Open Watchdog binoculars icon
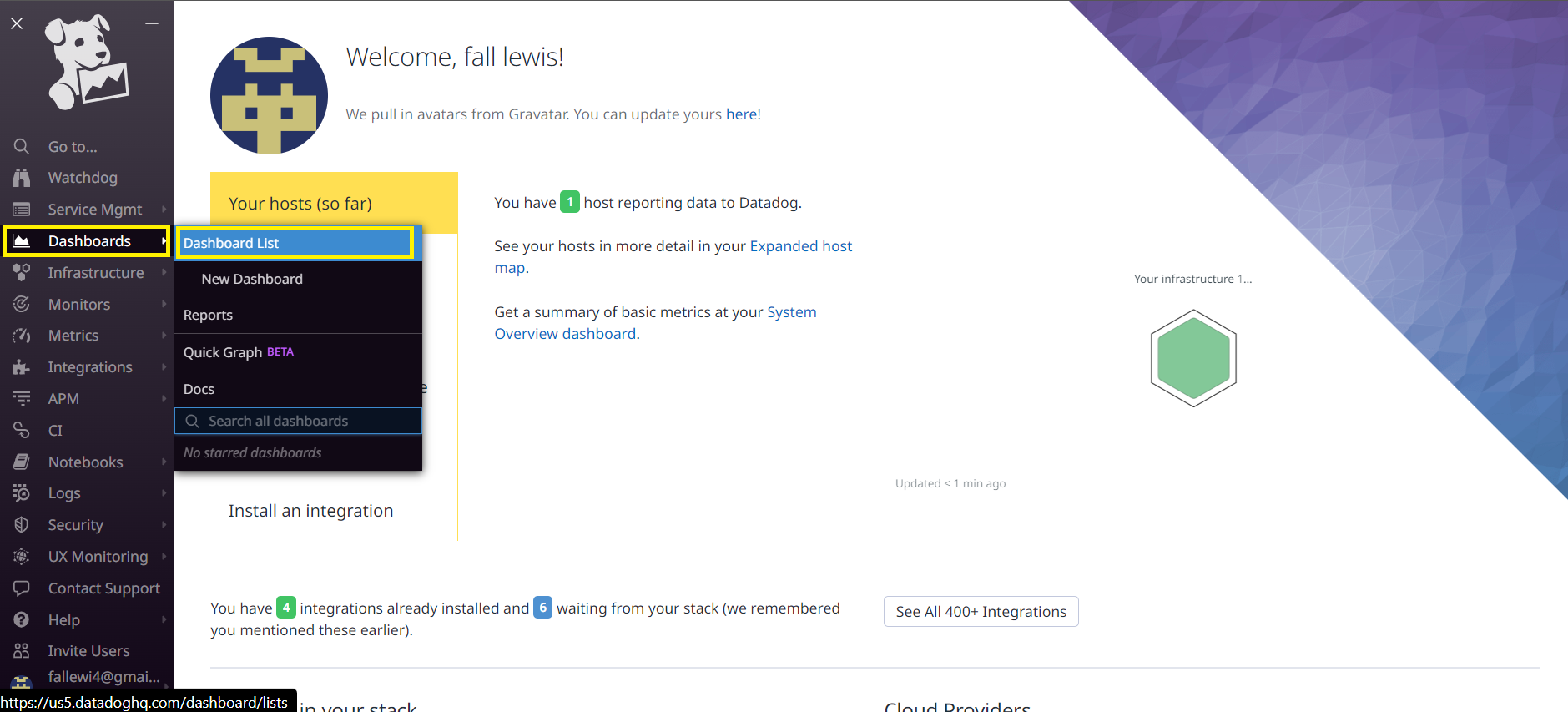 22,178
